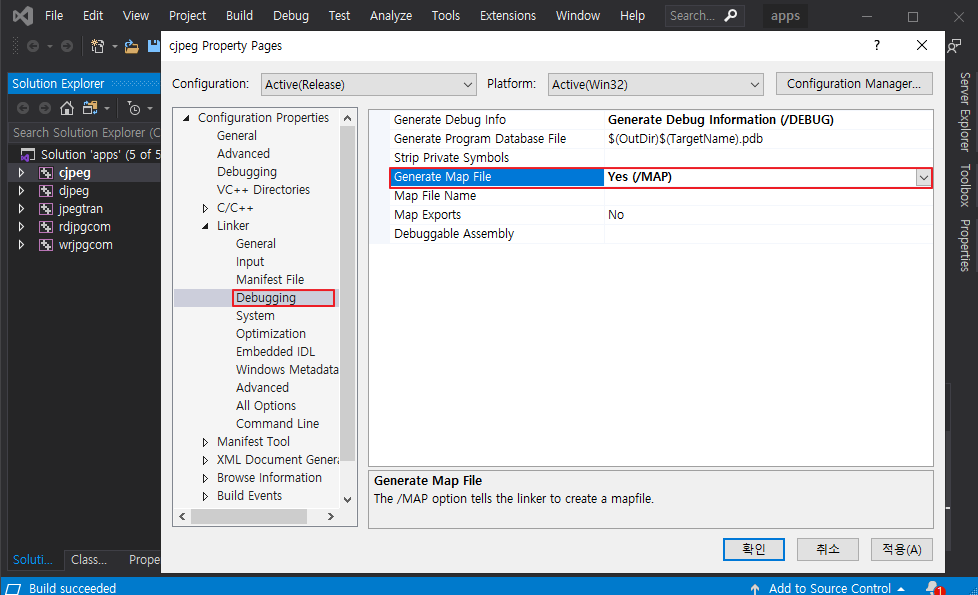The width and height of the screenshot is (978, 595).
Task: Click tree horizontal scrollbar right arrow
Action: coord(331,516)
